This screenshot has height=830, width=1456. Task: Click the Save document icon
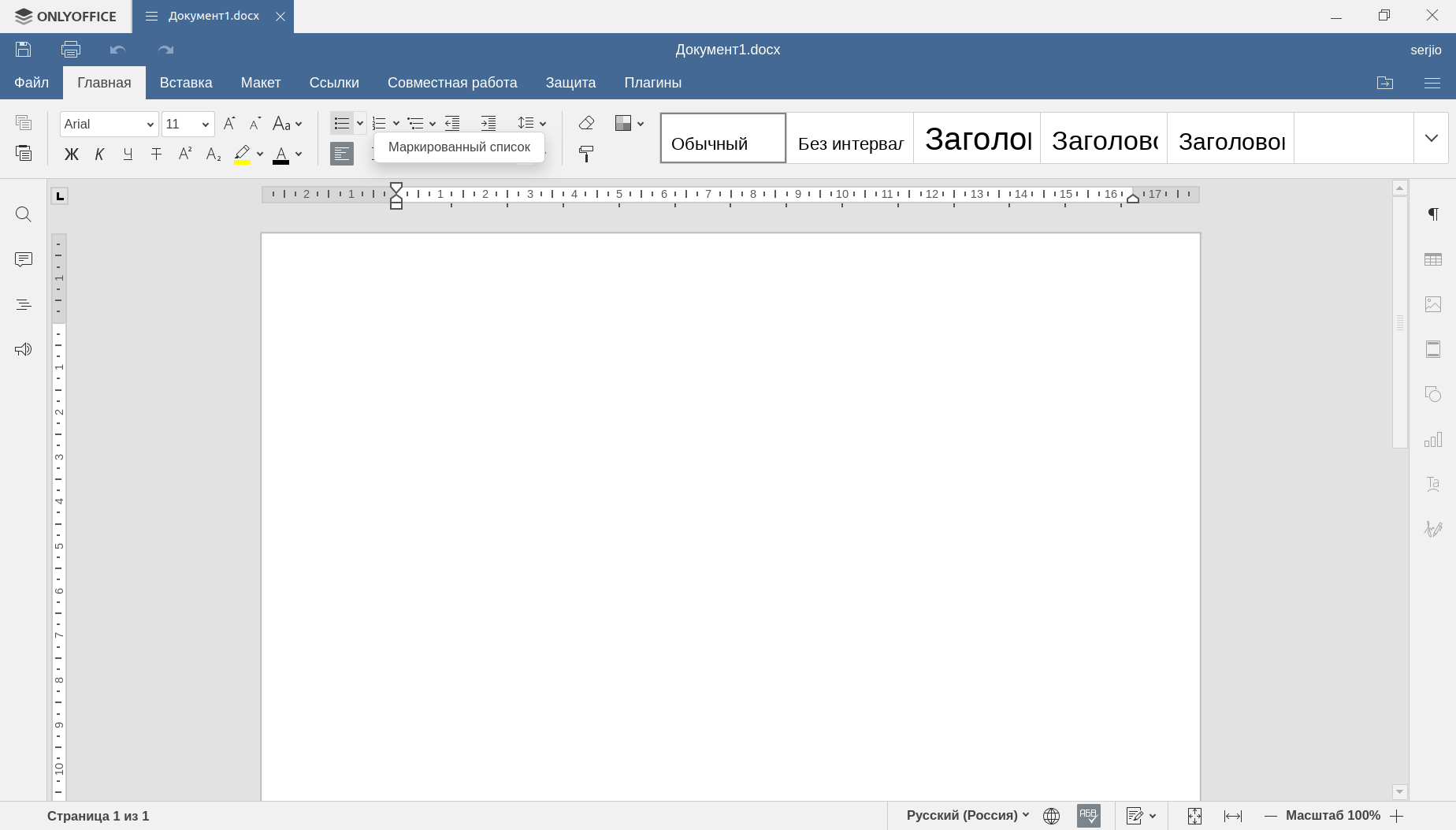pos(24,50)
